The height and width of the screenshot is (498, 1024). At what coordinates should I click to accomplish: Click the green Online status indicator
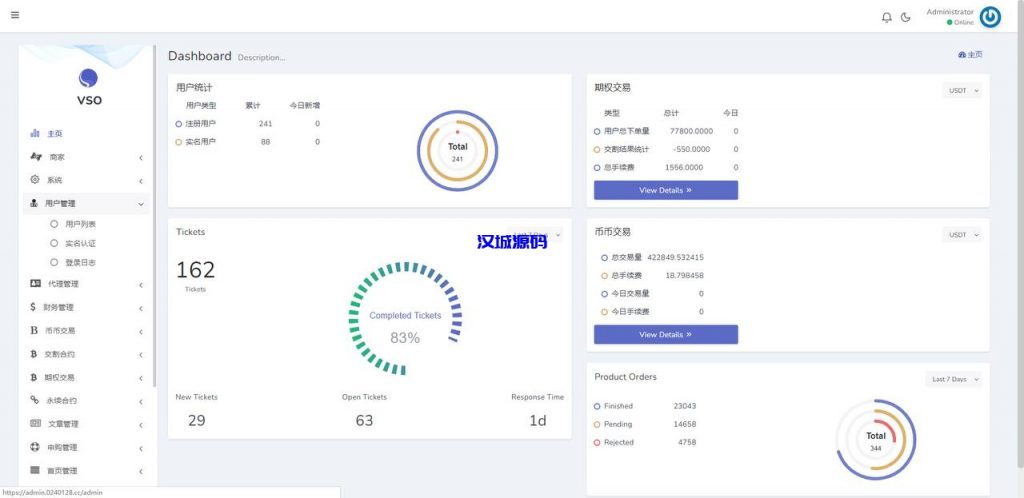point(950,22)
